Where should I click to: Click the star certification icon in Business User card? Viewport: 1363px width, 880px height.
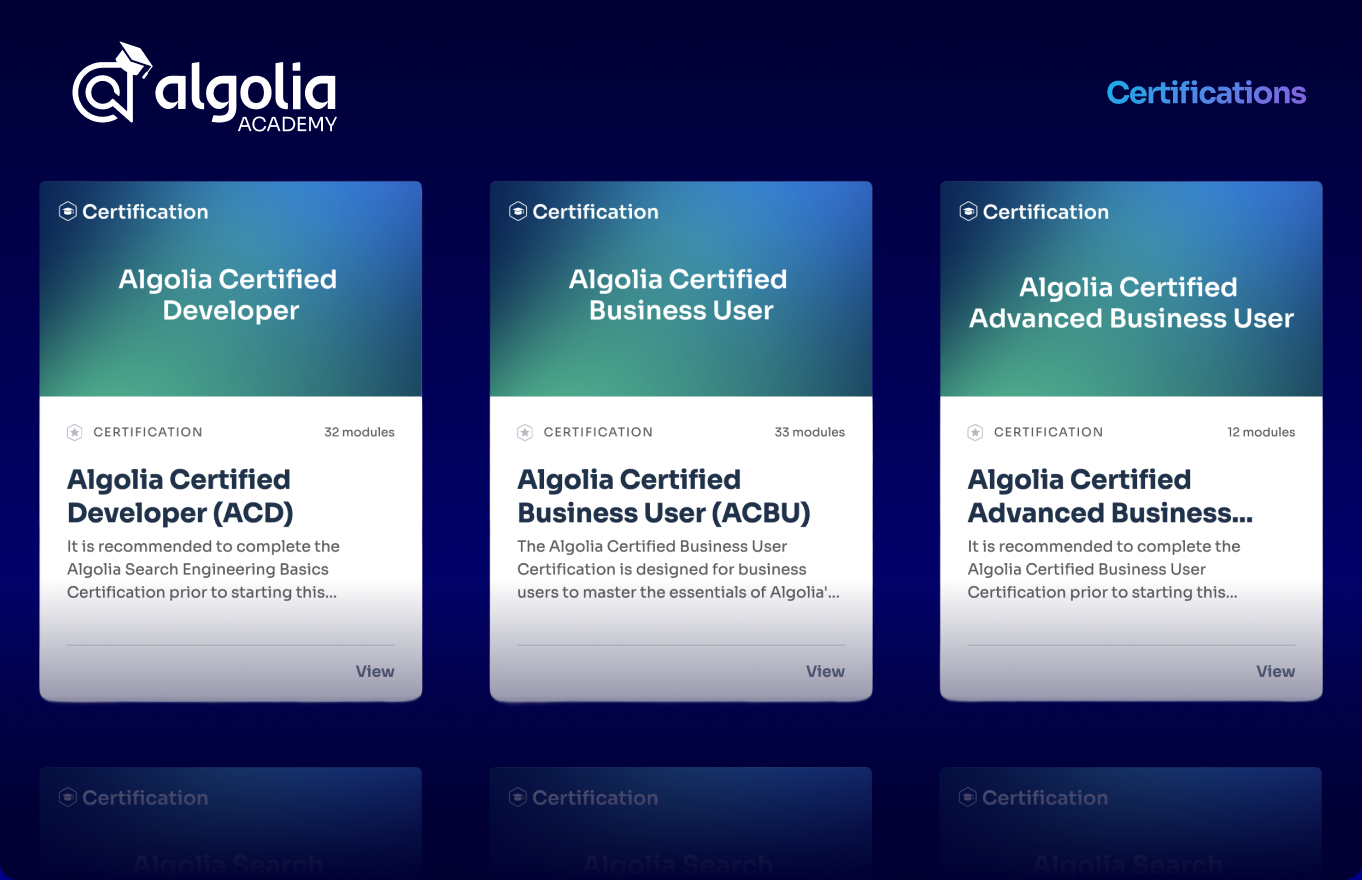pyautogui.click(x=525, y=432)
